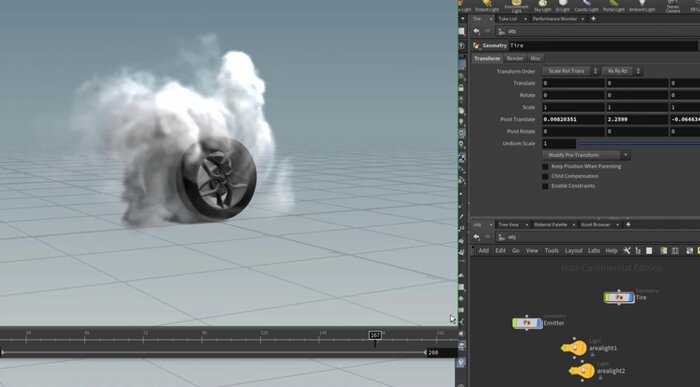This screenshot has width=700, height=387.
Task: Open the Take List tab dropdown arrow
Action: [x=525, y=19]
